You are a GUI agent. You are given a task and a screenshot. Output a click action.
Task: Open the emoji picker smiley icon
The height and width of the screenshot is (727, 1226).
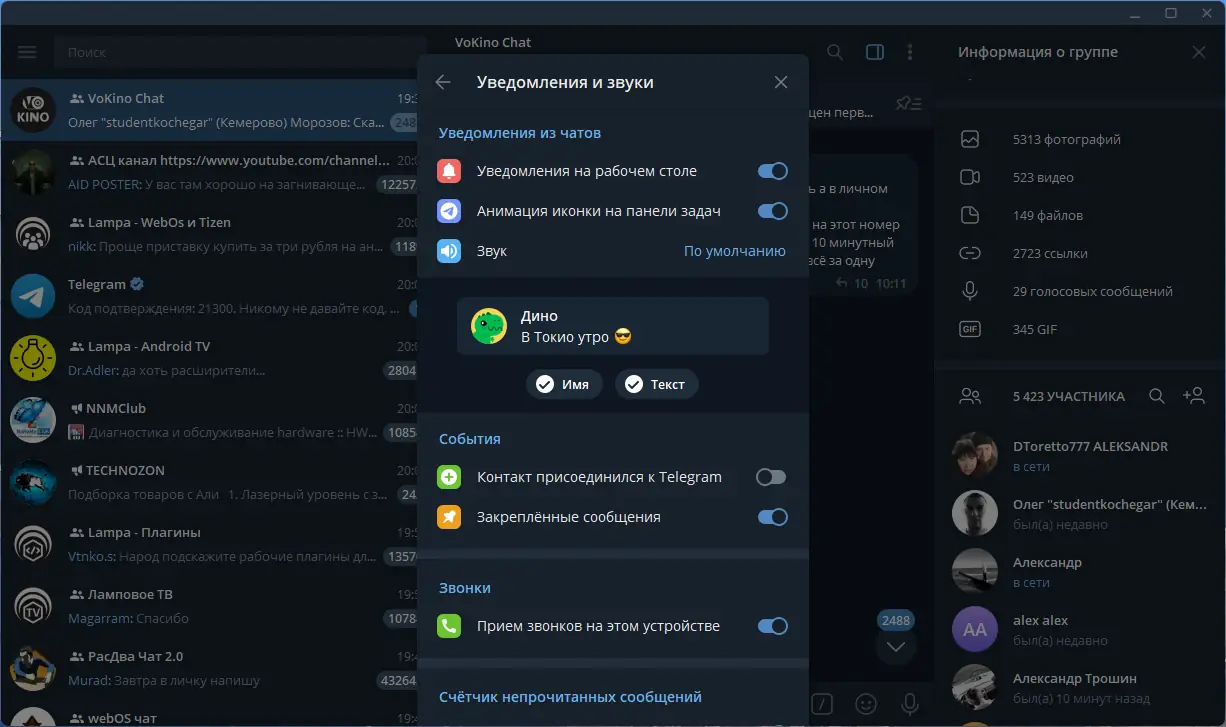click(867, 704)
